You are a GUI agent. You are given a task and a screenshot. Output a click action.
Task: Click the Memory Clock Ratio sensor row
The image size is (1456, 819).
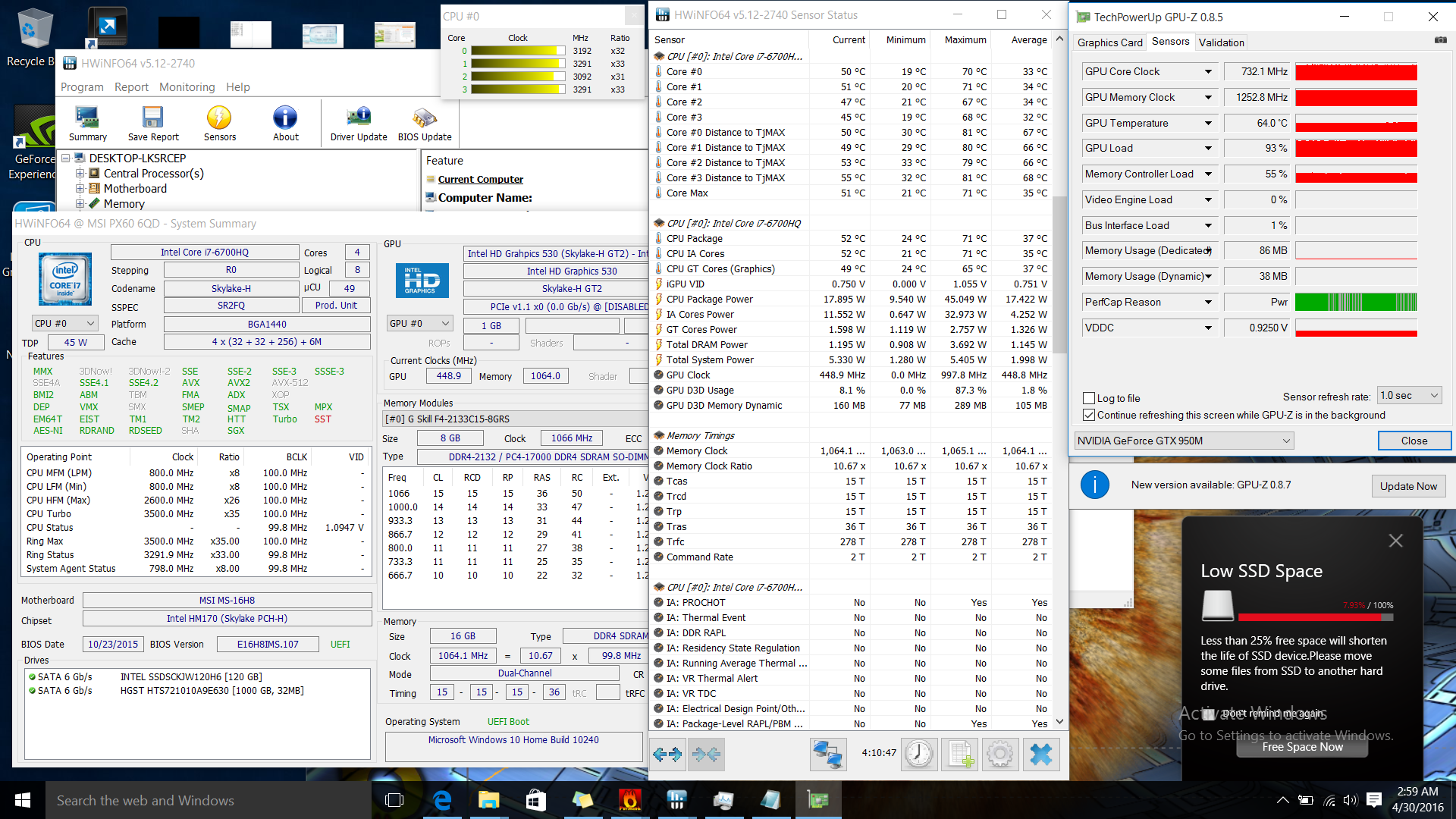(x=851, y=466)
